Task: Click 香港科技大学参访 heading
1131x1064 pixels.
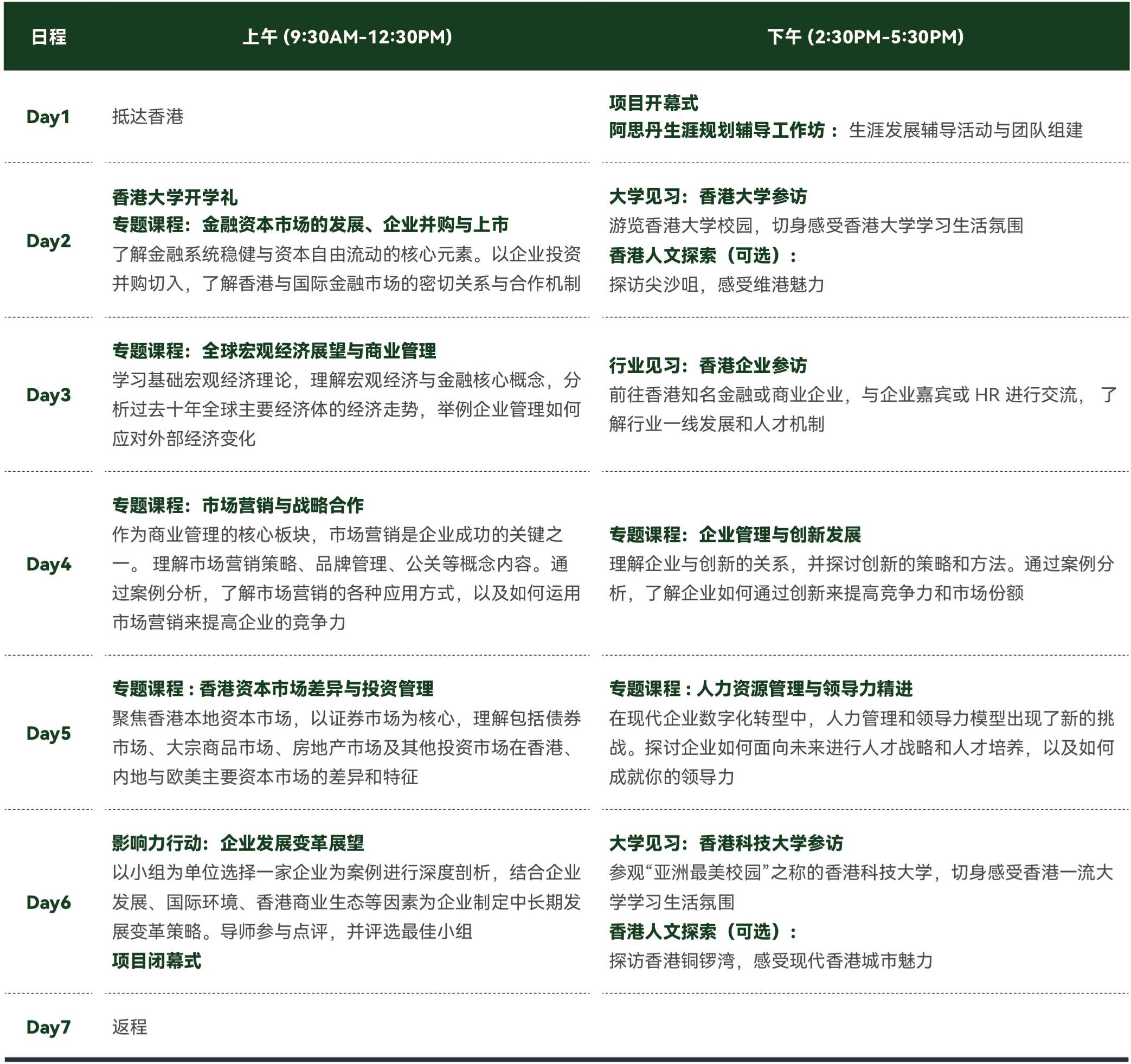Action: [x=771, y=843]
